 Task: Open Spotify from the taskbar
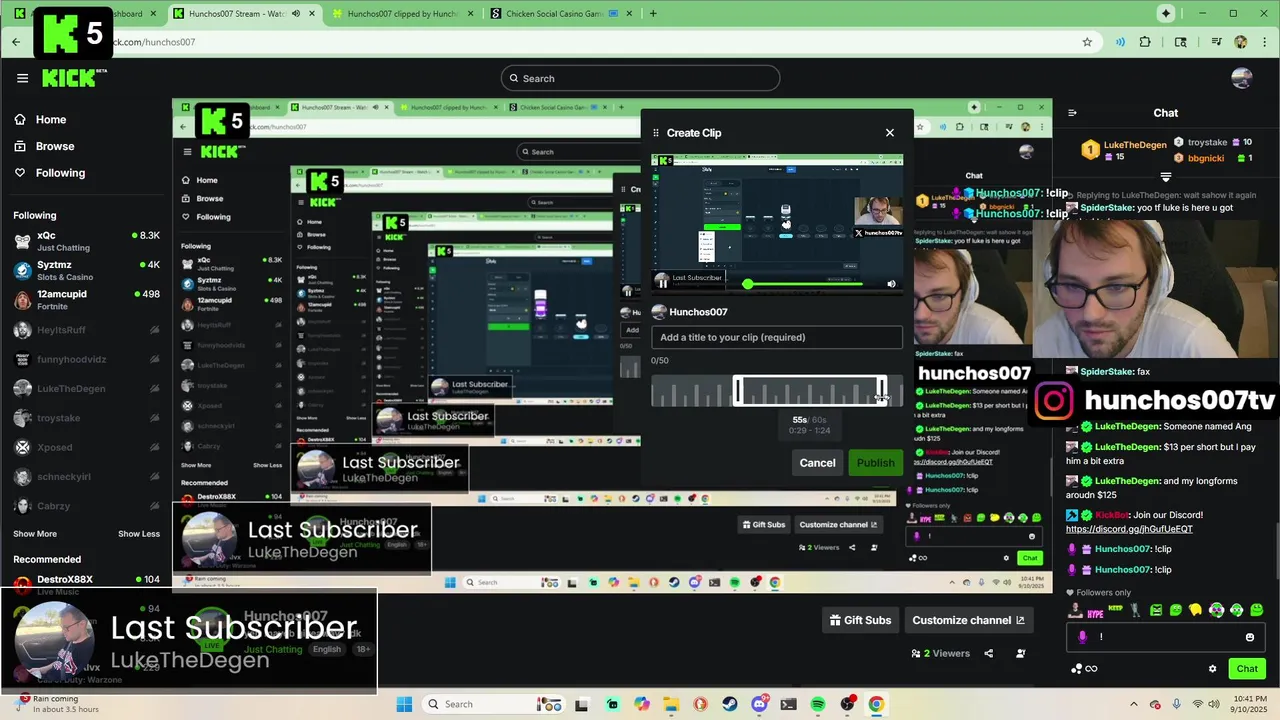pyautogui.click(x=818, y=704)
